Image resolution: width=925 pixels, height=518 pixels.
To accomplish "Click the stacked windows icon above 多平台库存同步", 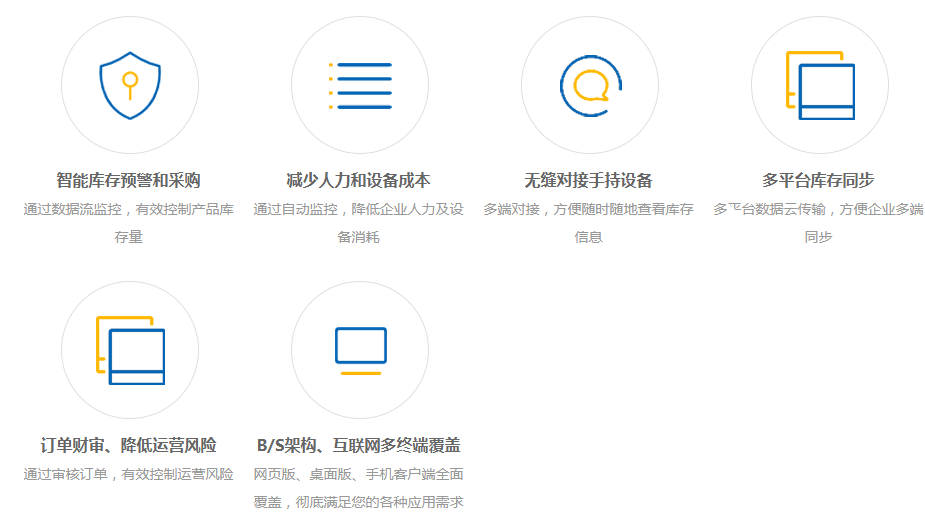I will tap(820, 85).
